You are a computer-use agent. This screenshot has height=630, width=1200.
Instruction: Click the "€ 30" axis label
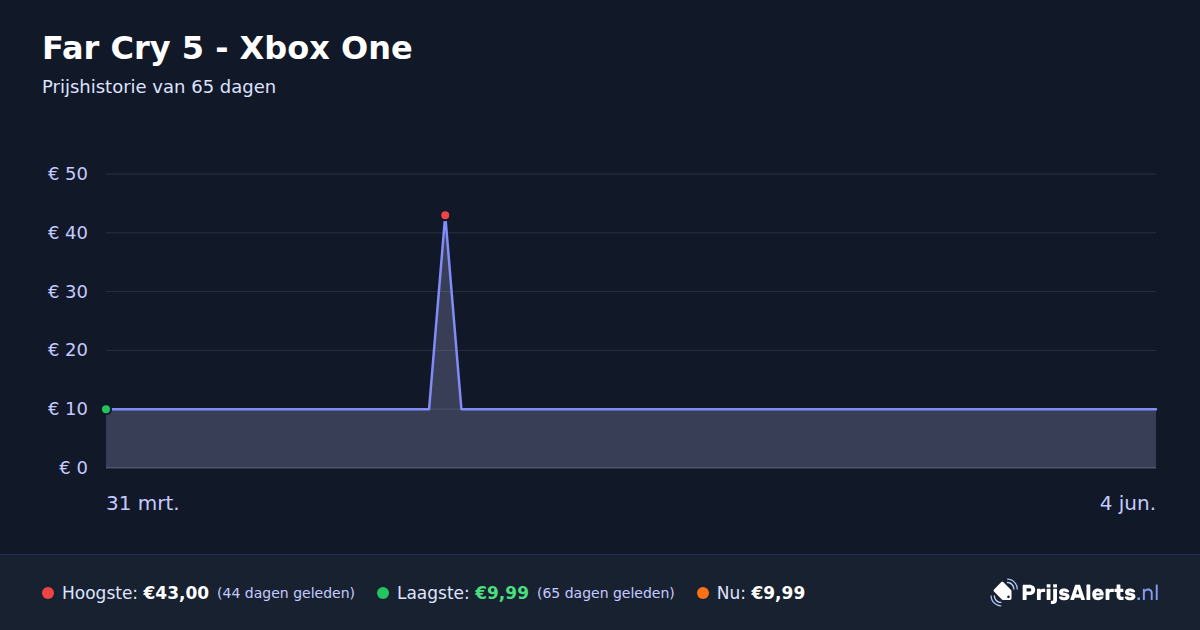point(68,292)
